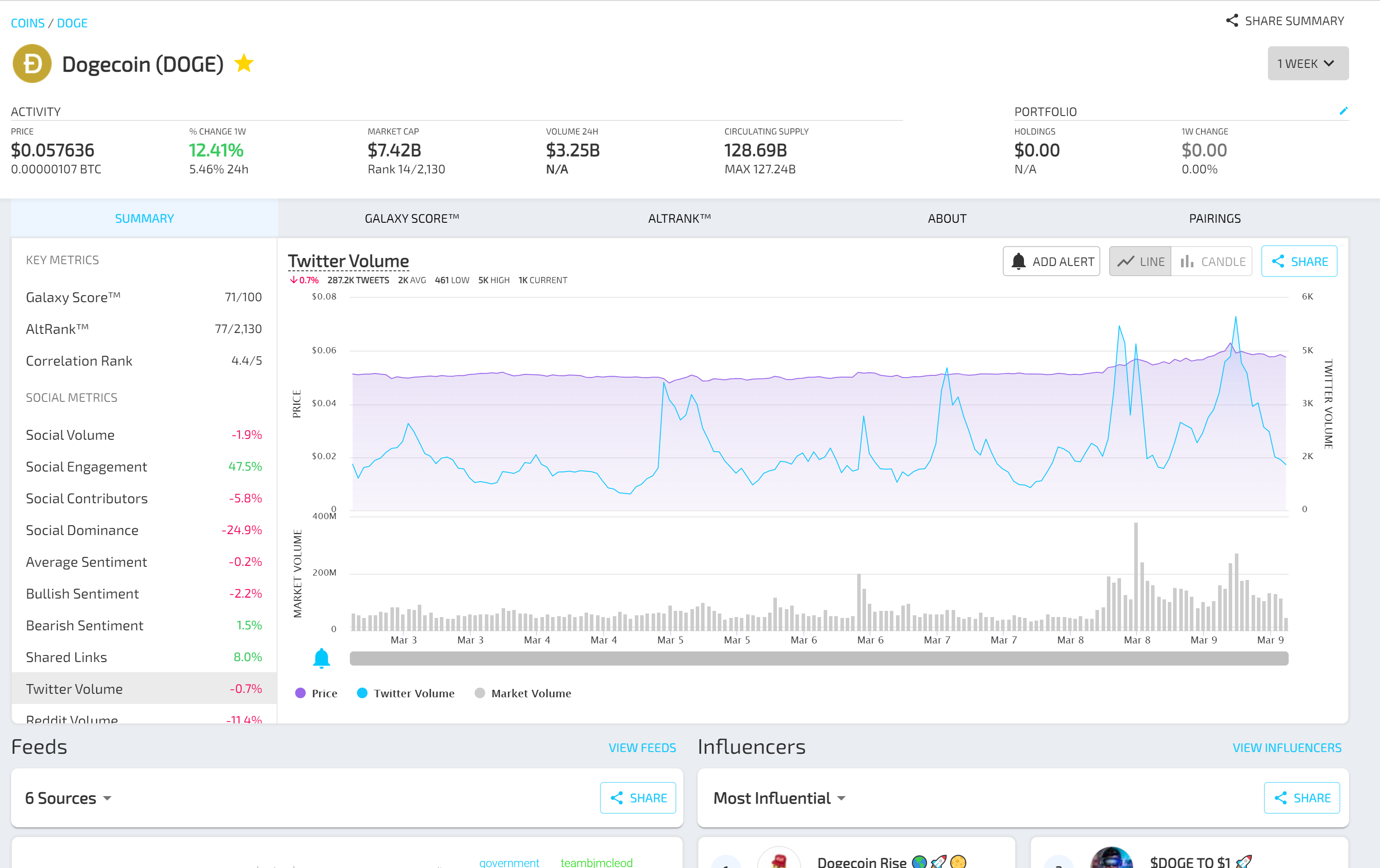The height and width of the screenshot is (868, 1380).
Task: Share the Twitter Volume chart
Action: (1299, 262)
